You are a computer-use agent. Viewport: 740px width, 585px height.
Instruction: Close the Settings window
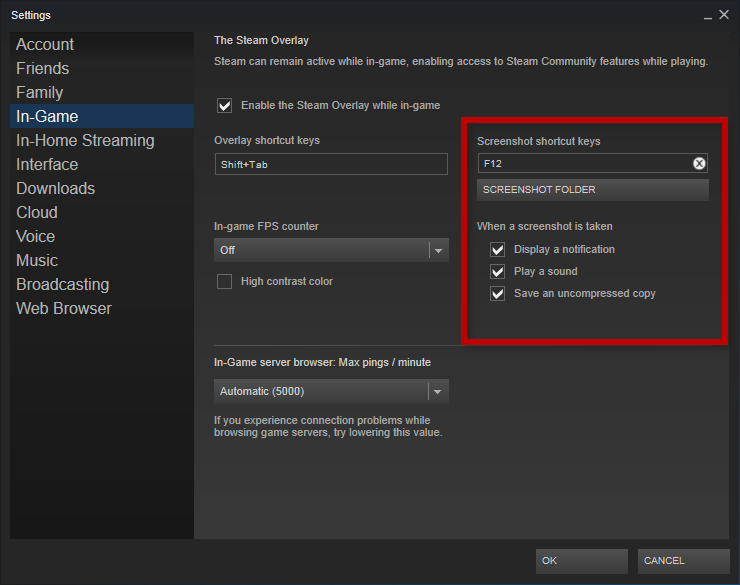coord(724,15)
